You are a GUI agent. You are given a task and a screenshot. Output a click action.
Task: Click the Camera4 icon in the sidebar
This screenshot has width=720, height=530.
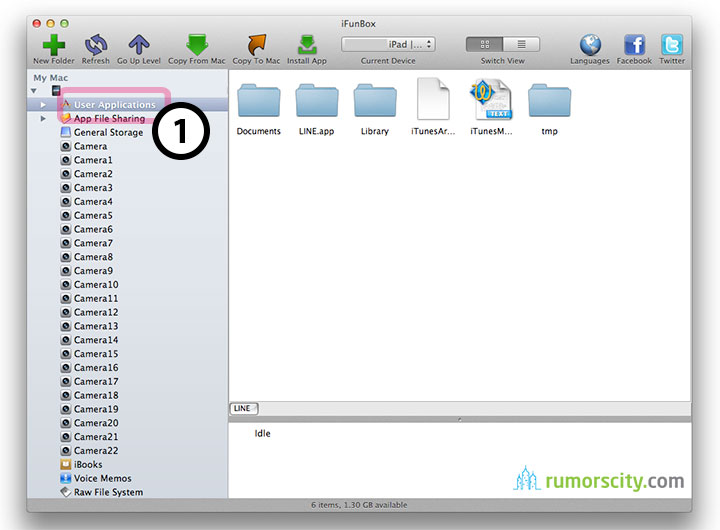click(x=66, y=202)
